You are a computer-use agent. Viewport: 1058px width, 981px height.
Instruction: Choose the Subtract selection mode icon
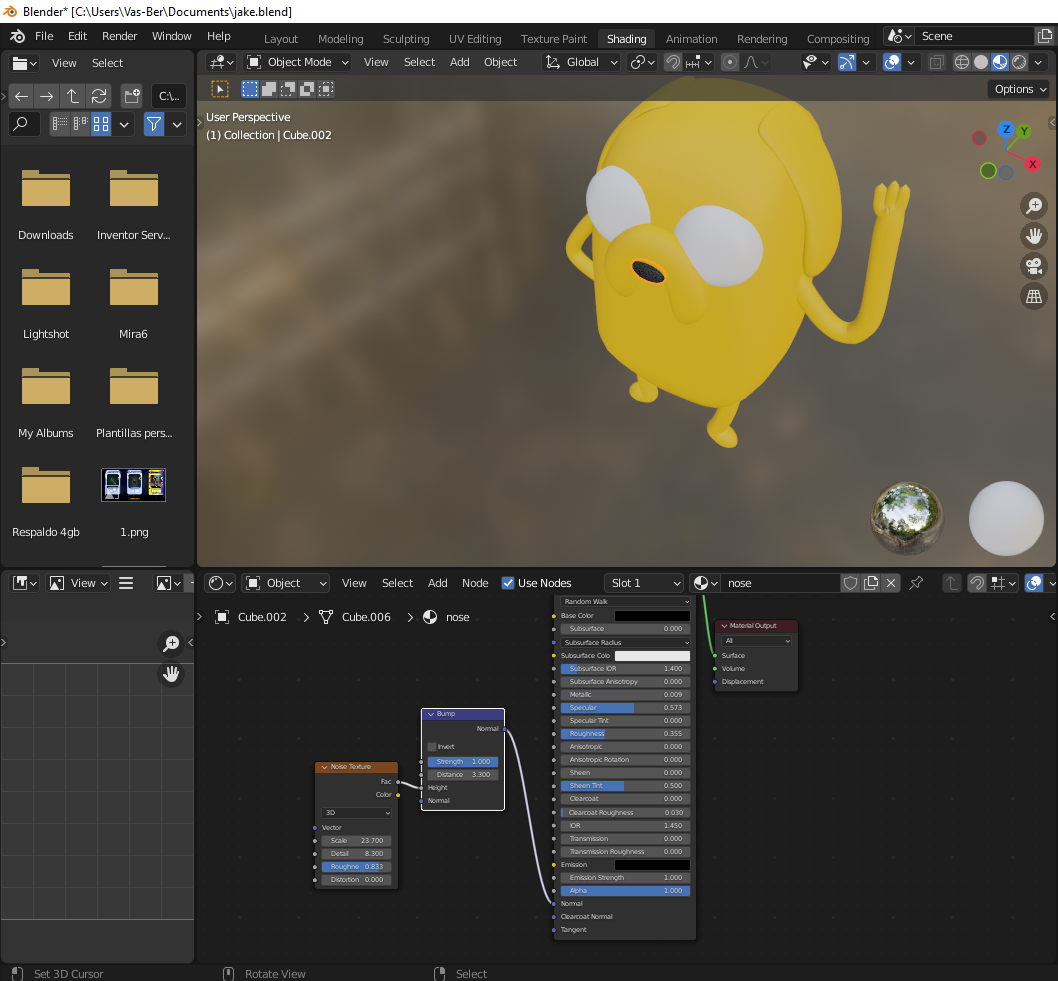[x=288, y=89]
